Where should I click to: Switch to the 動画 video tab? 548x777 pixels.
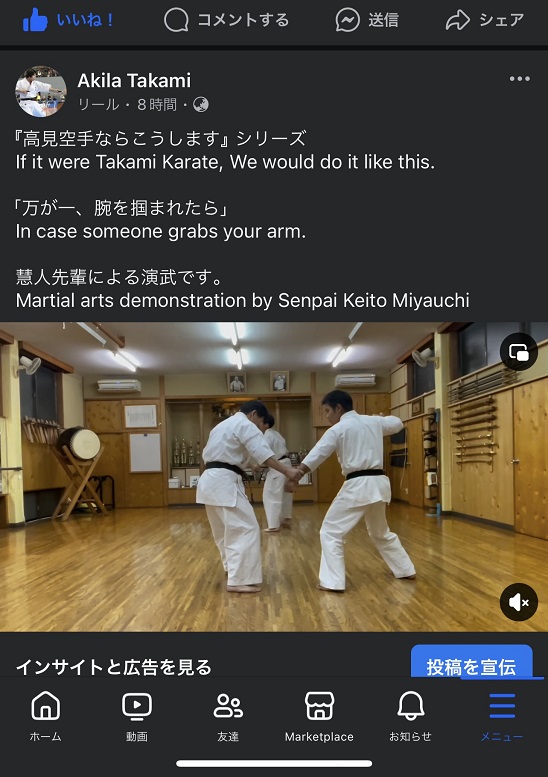tap(137, 715)
